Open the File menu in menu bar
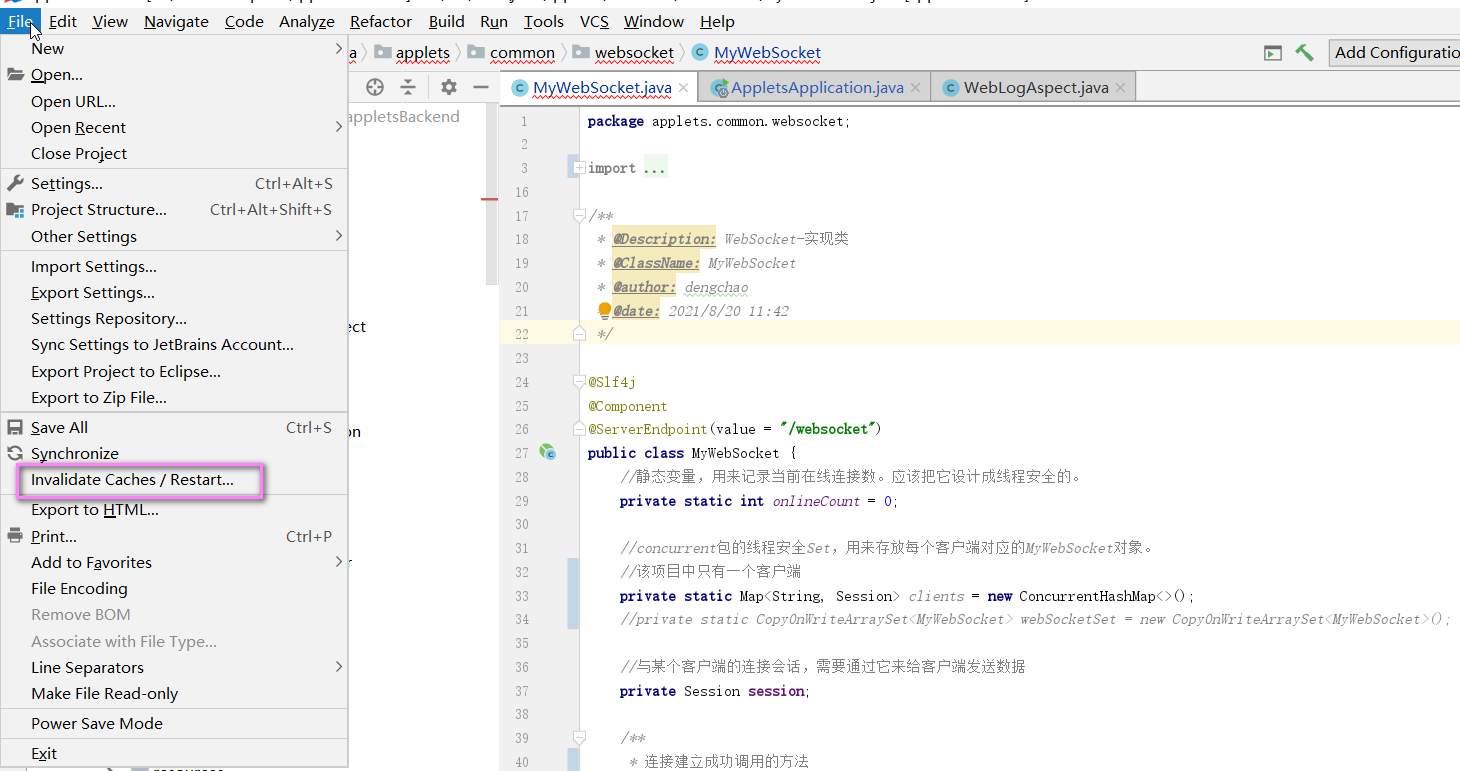The image size is (1460, 771). (21, 21)
